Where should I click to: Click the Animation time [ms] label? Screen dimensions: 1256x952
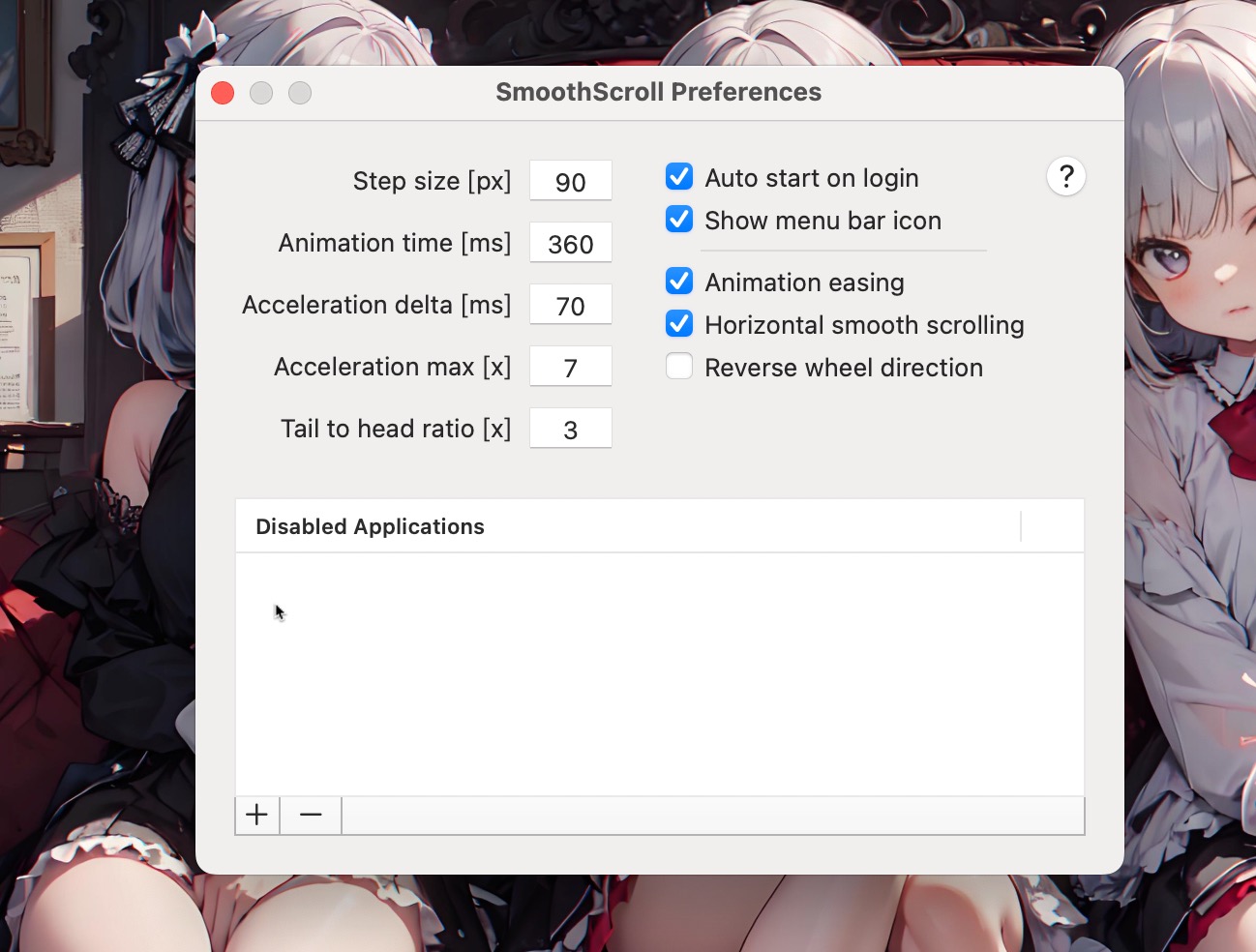click(x=395, y=243)
